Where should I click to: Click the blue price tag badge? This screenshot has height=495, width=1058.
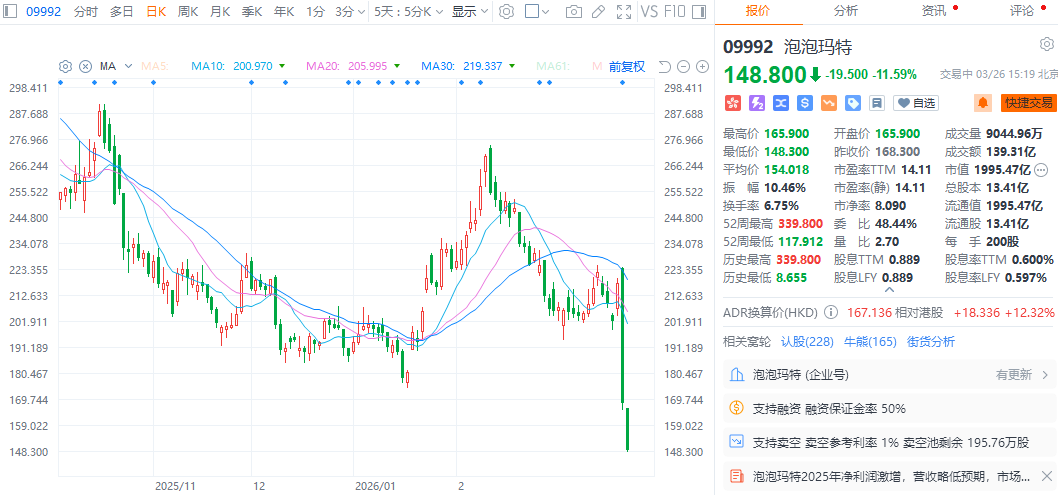click(x=853, y=103)
